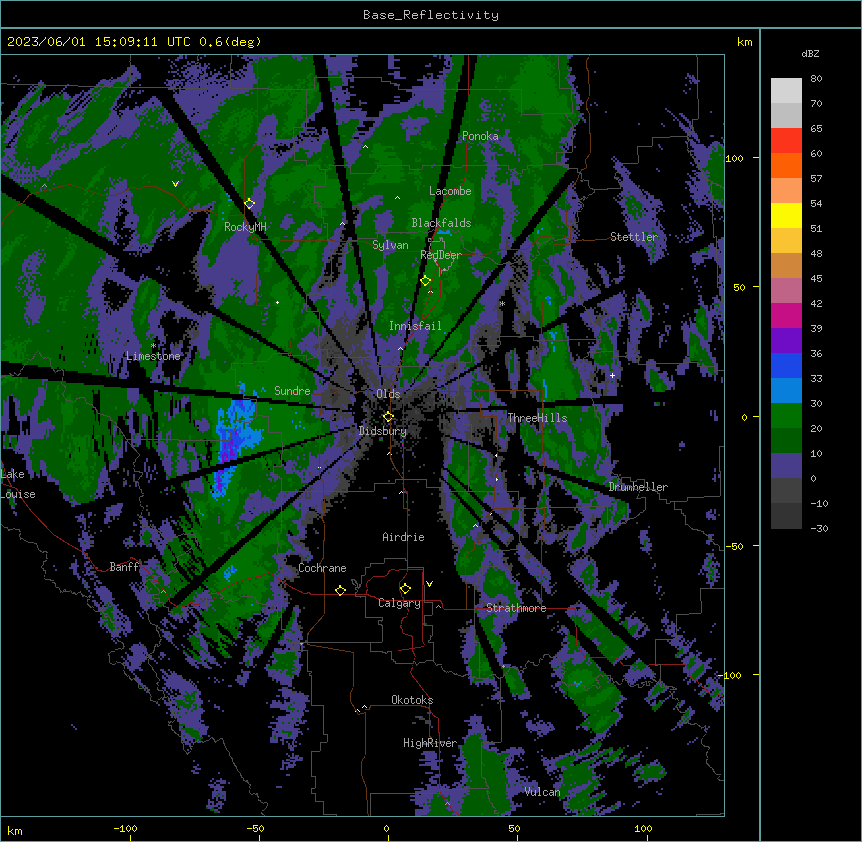
Task: Click the blue-purple storm cell southwest of Sundre
Action: tap(232, 442)
